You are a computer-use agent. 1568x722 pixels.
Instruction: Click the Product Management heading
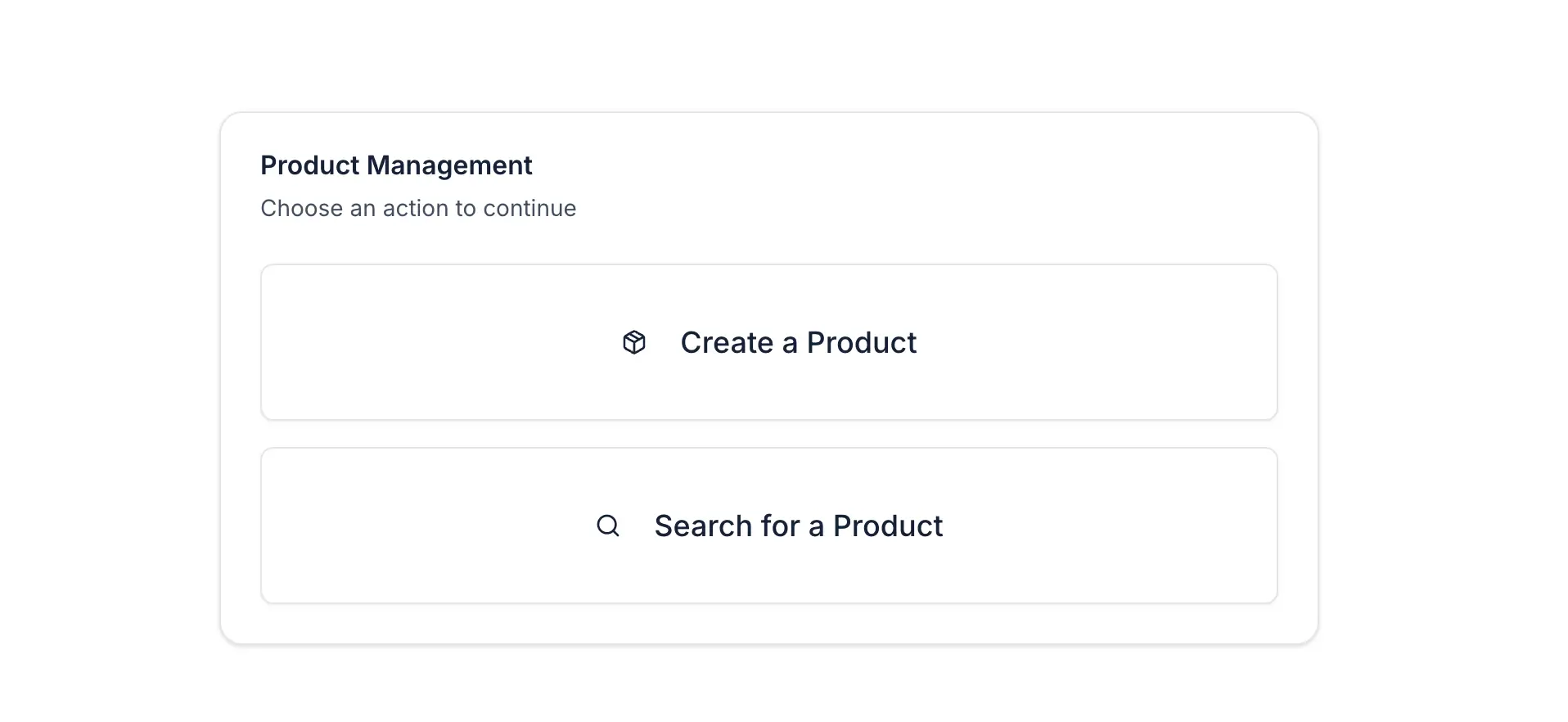point(396,165)
